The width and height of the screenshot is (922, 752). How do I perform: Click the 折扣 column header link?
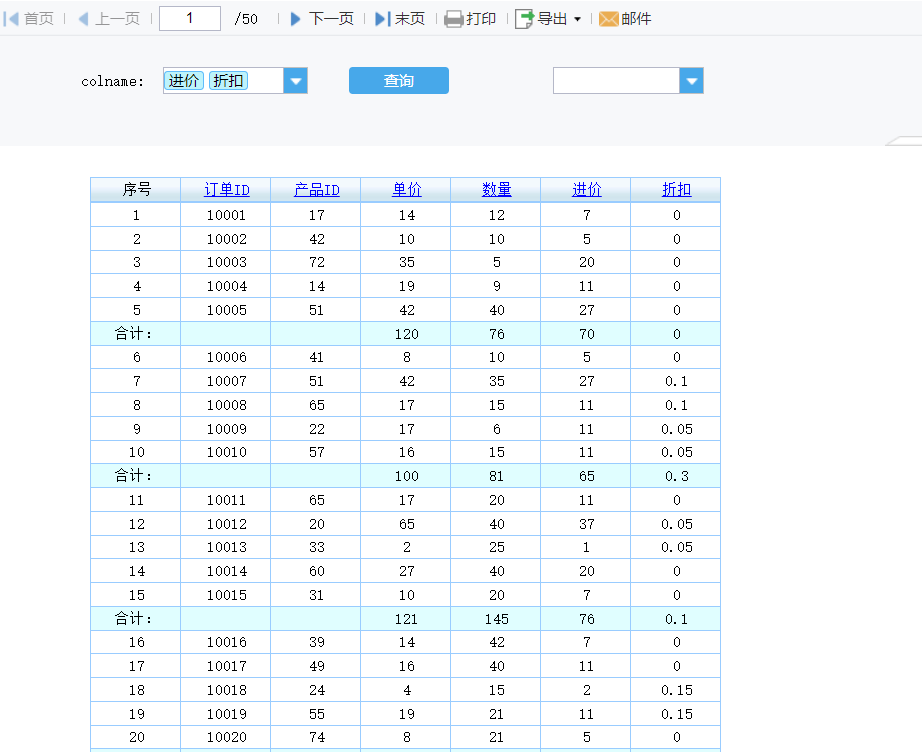point(676,190)
